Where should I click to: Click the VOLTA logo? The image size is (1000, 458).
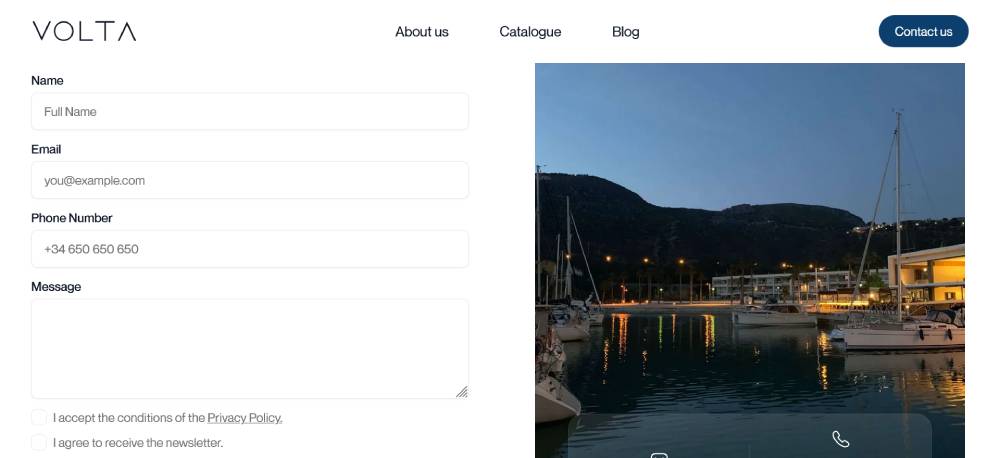(x=84, y=31)
